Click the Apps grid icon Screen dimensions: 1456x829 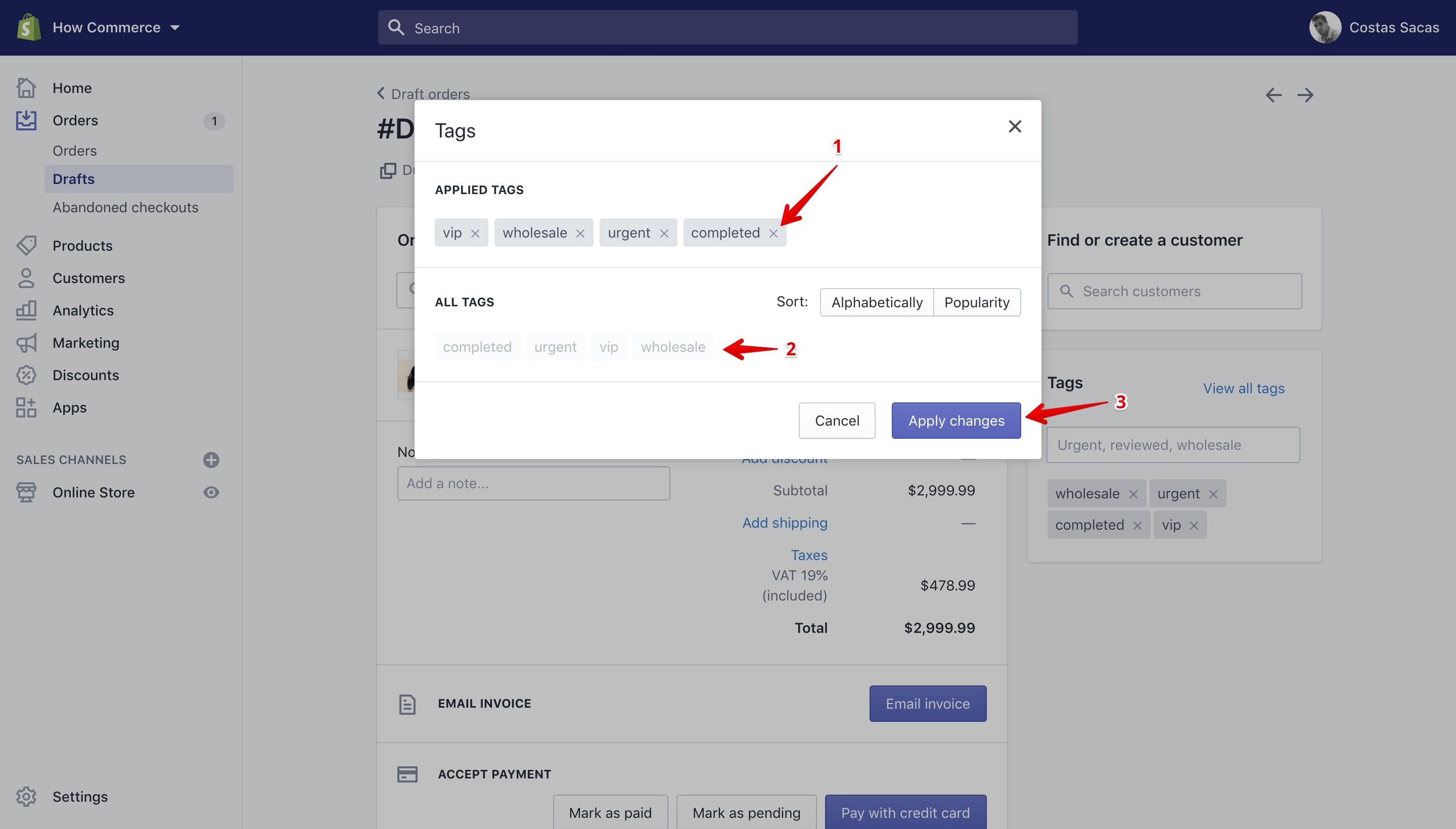coord(26,407)
